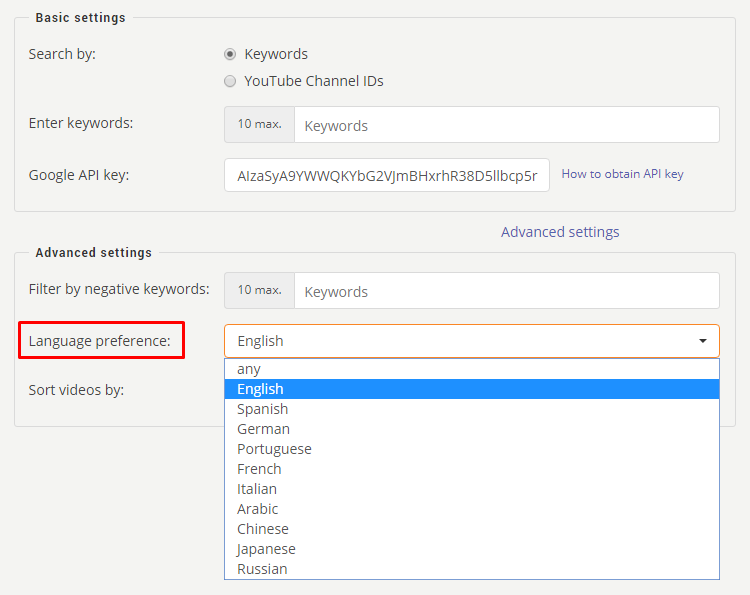This screenshot has height=595, width=750.
Task: Click the Google API key field
Action: point(386,175)
